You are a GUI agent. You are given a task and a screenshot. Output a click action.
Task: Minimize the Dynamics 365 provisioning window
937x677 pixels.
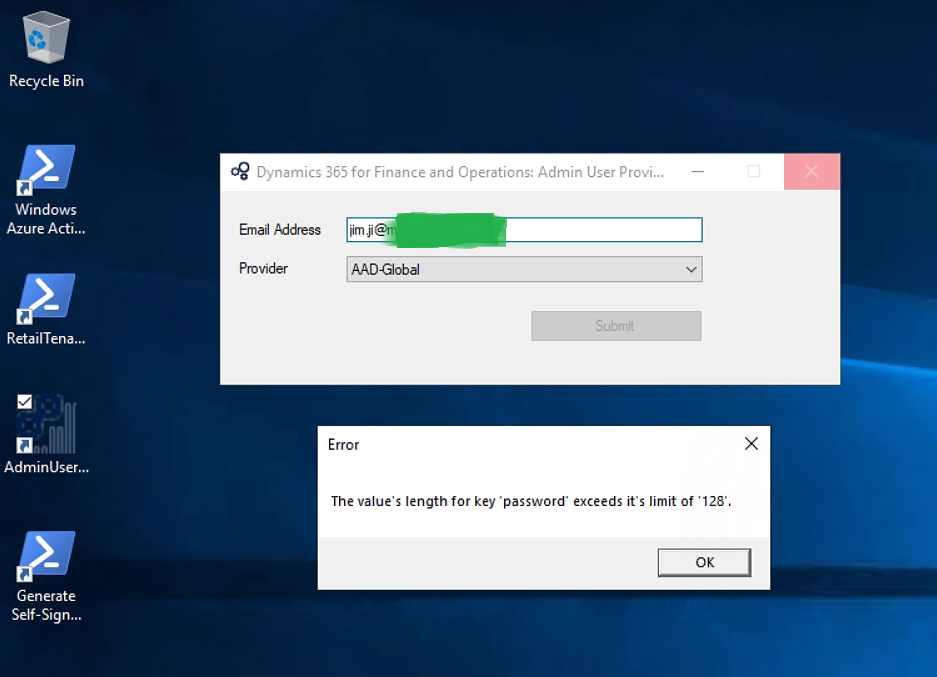click(698, 172)
